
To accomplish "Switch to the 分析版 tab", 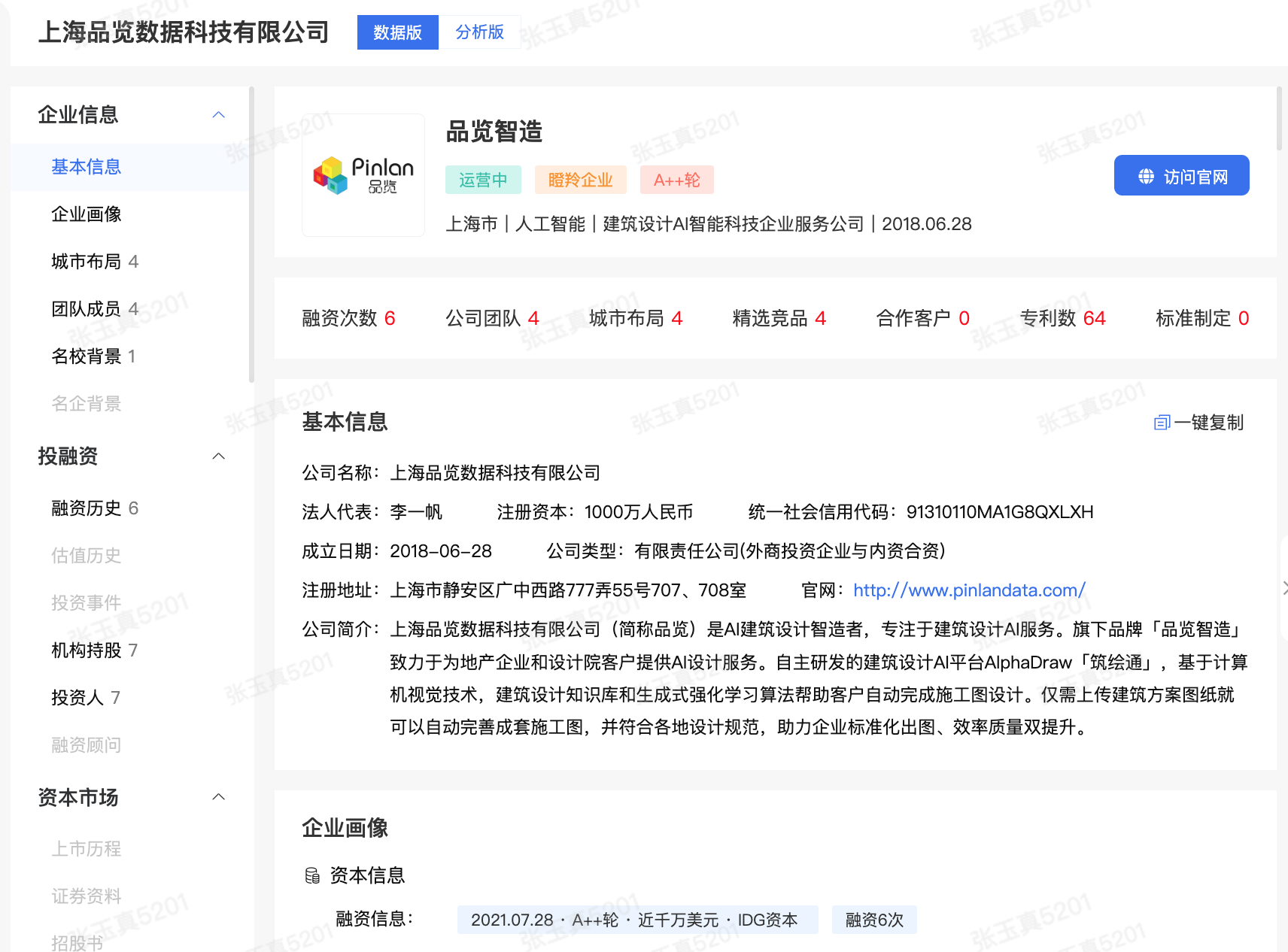I will pyautogui.click(x=479, y=32).
